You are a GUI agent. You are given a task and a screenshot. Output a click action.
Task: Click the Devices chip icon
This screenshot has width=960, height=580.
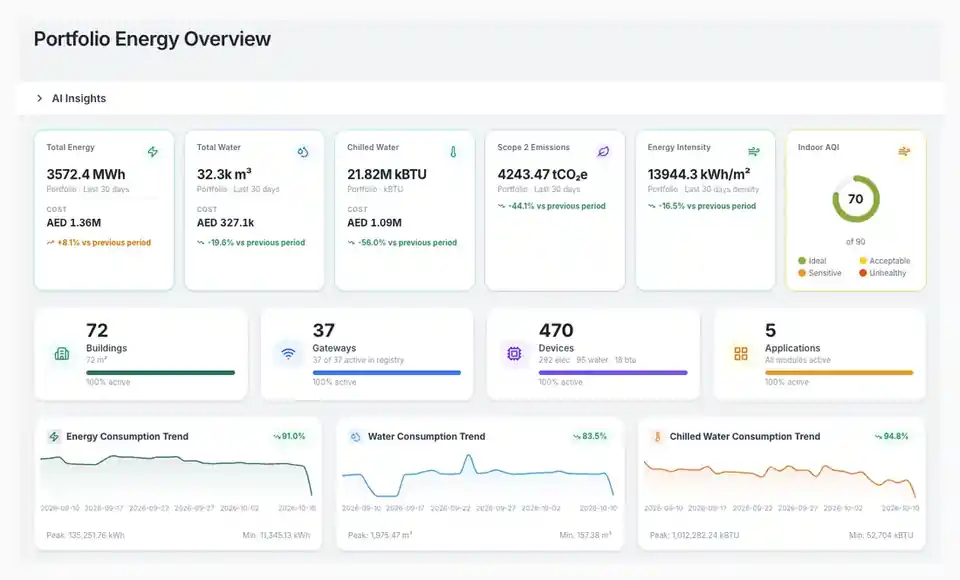[514, 353]
